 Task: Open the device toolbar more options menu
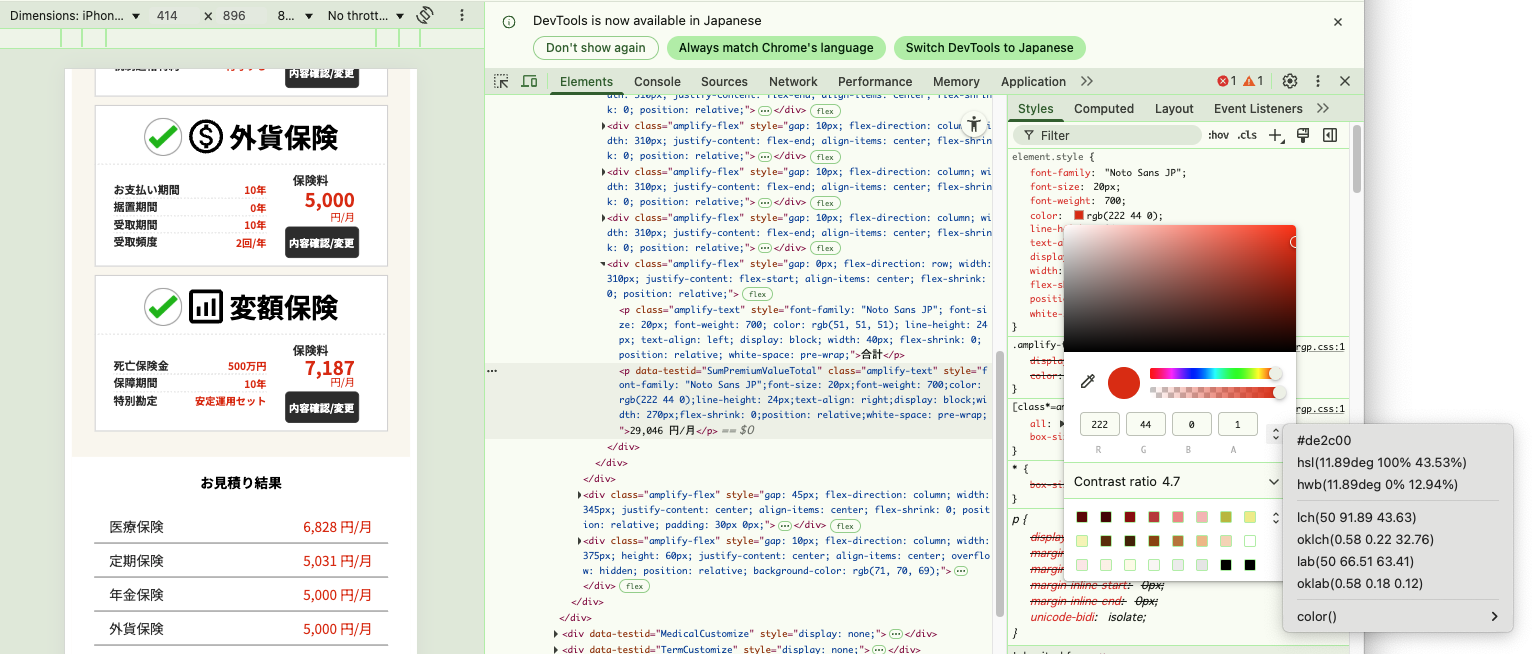[461, 15]
